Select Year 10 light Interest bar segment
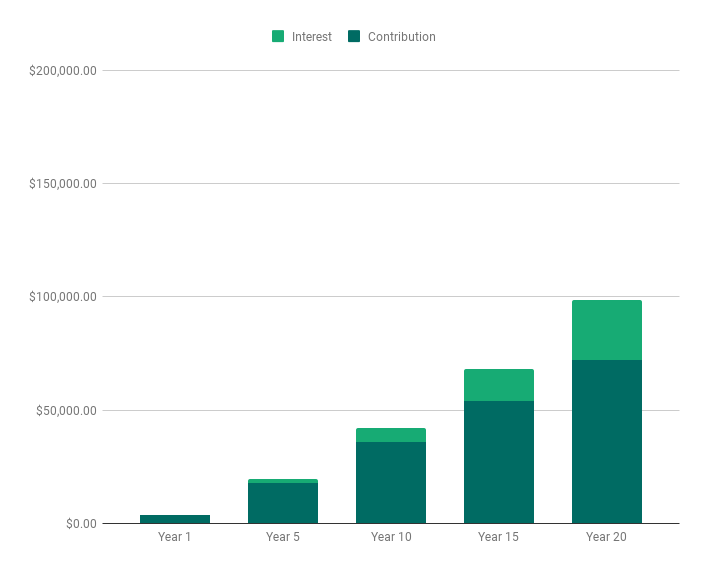 point(391,435)
